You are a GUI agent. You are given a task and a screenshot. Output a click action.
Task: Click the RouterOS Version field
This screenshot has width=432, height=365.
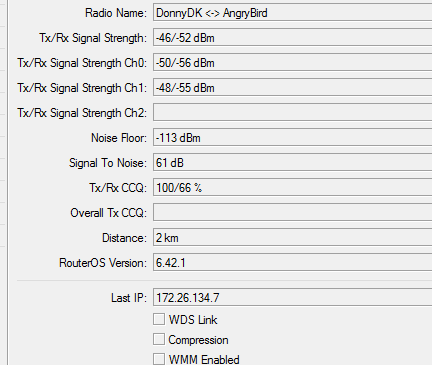(293, 263)
